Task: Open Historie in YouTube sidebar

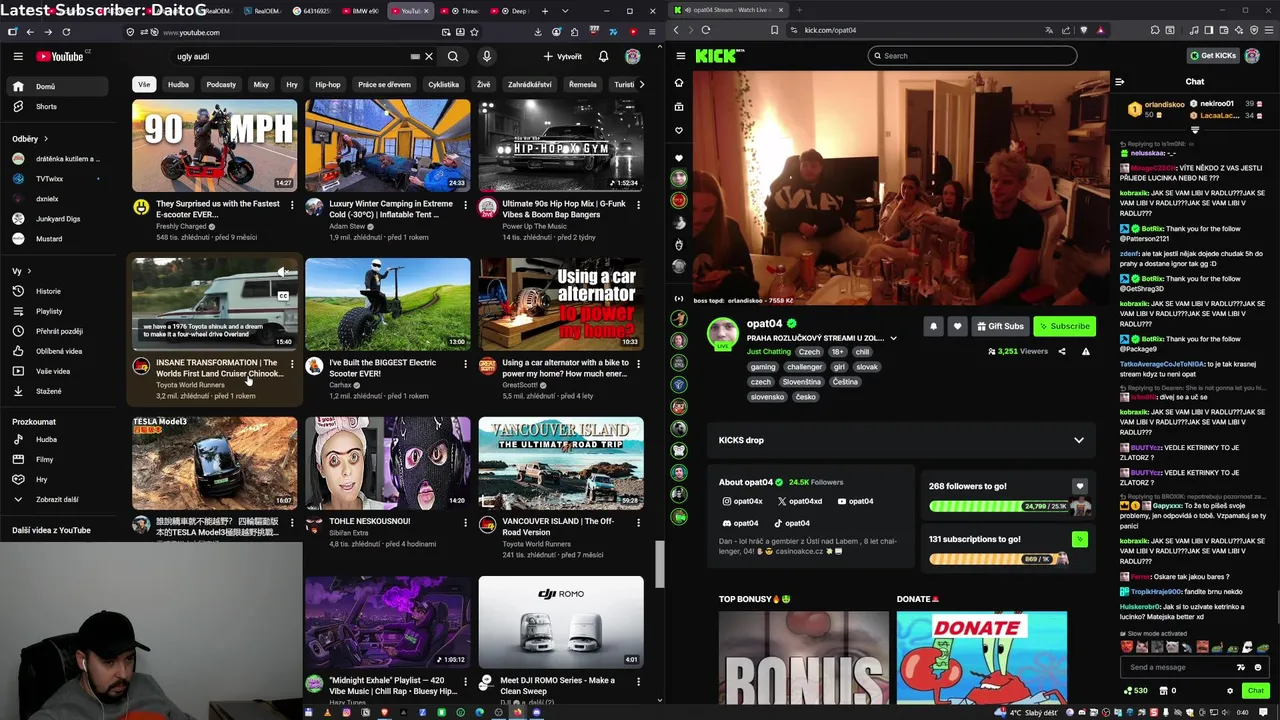Action: click(58, 291)
